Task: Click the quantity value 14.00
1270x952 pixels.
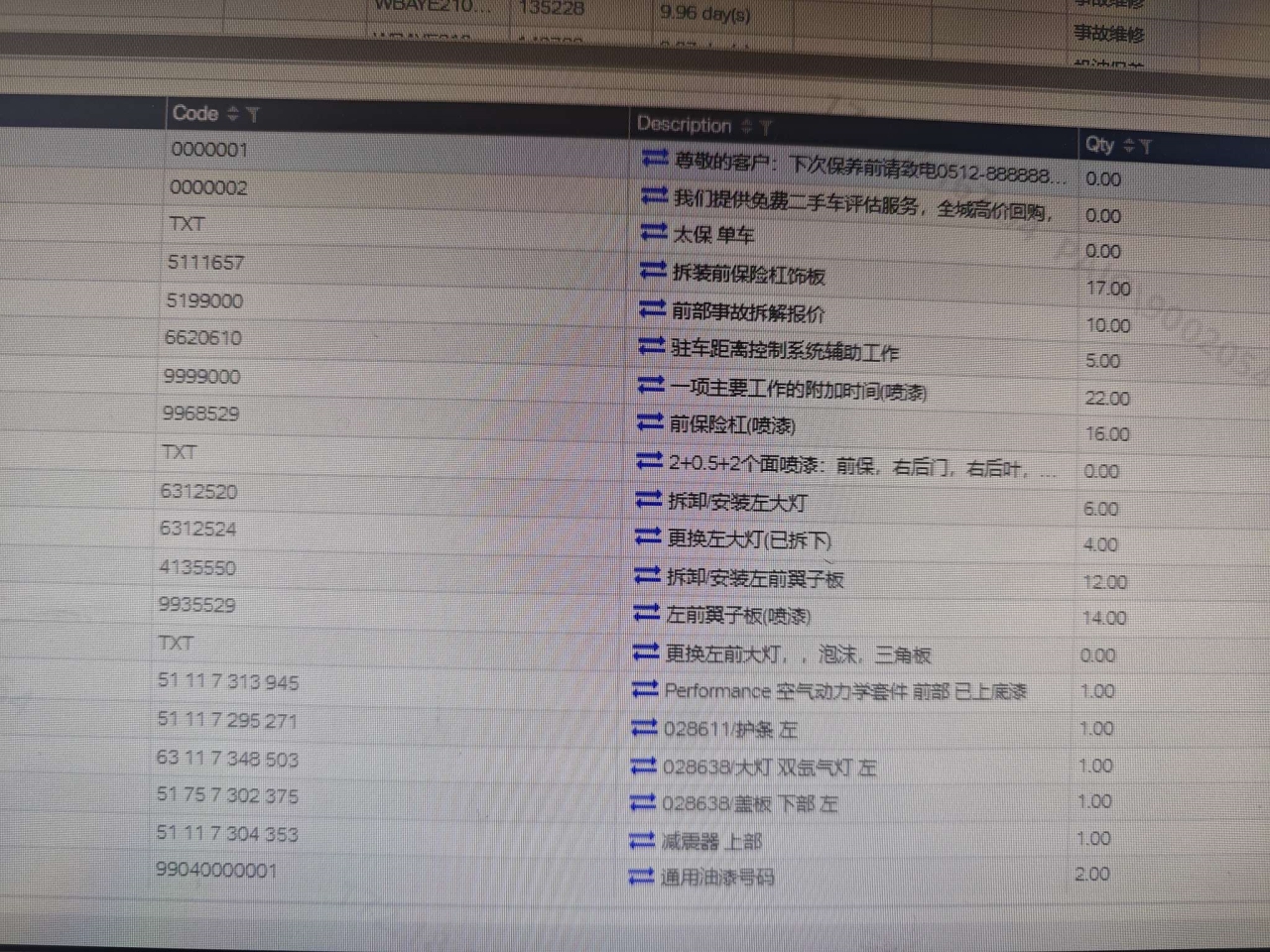Action: (1104, 619)
